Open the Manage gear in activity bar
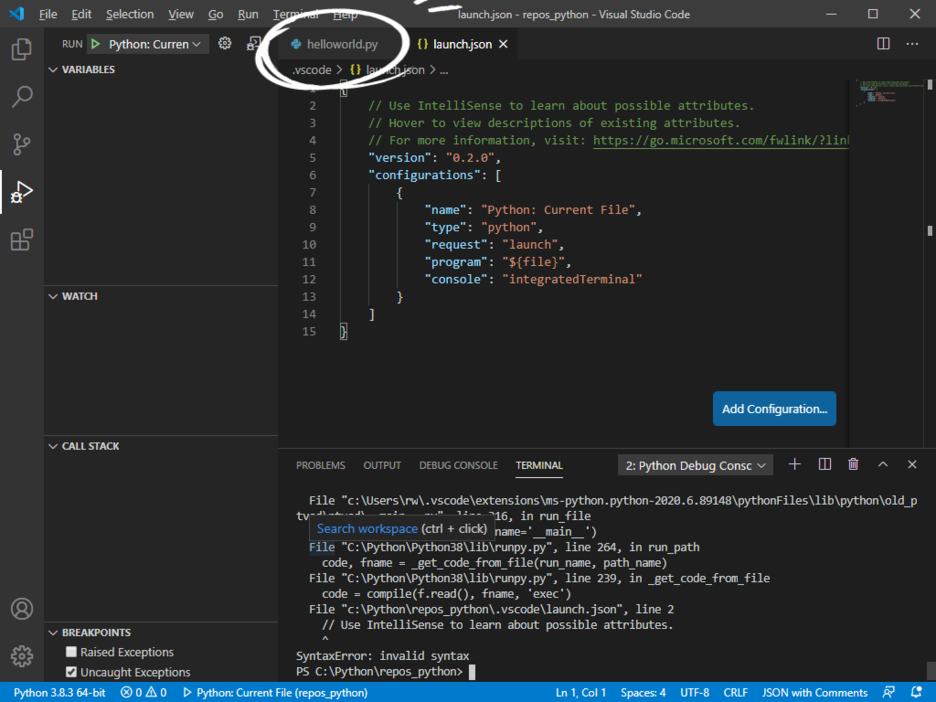The width and height of the screenshot is (936, 702). point(21,656)
